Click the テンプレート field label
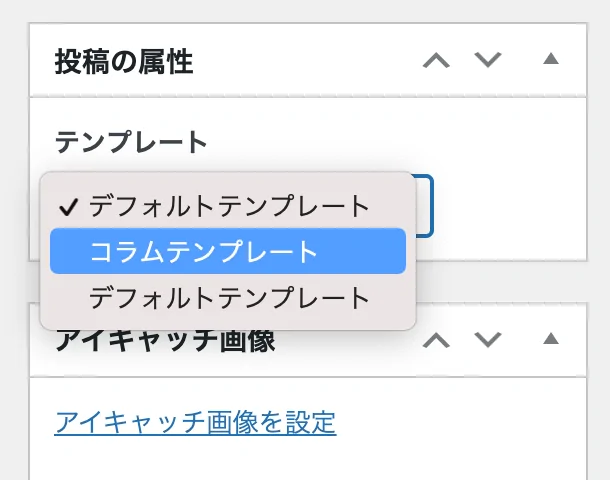Image resolution: width=610 pixels, height=480 pixels. tap(131, 142)
